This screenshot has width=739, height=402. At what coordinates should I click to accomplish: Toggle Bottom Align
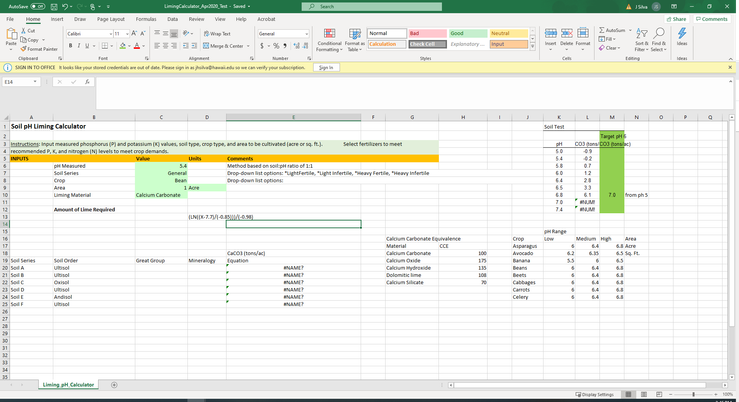click(174, 33)
